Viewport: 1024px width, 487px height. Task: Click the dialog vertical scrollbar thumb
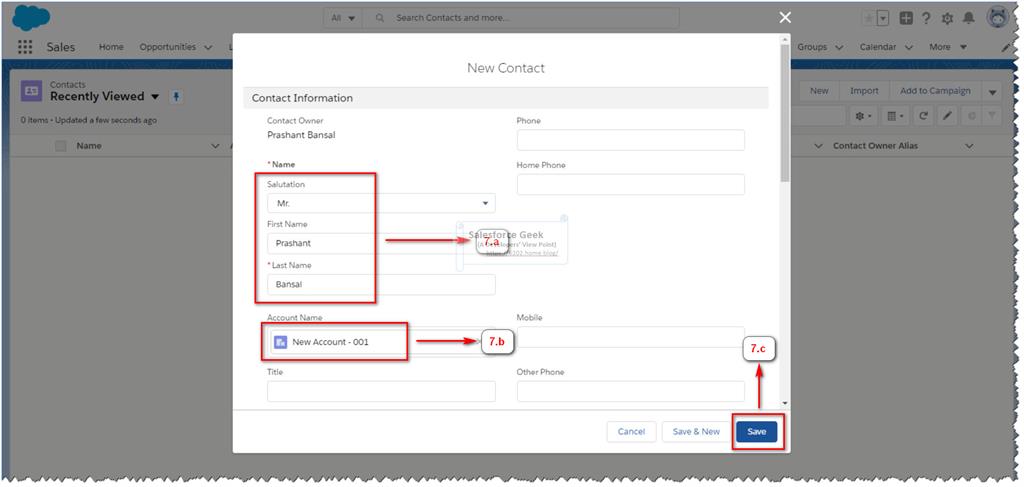click(784, 114)
